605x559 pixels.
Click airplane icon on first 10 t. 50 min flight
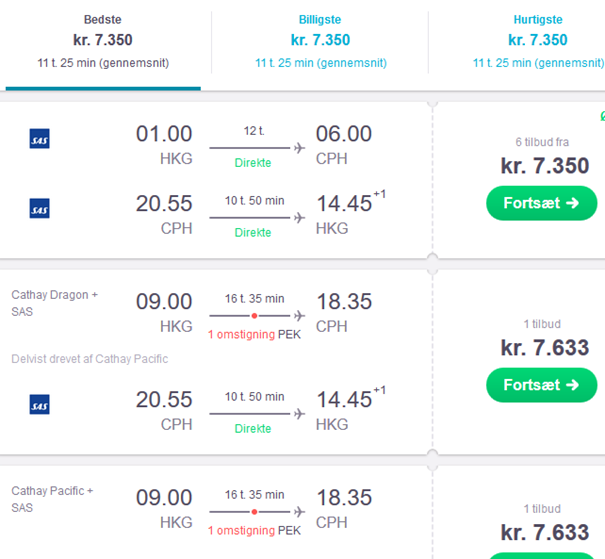pos(299,218)
